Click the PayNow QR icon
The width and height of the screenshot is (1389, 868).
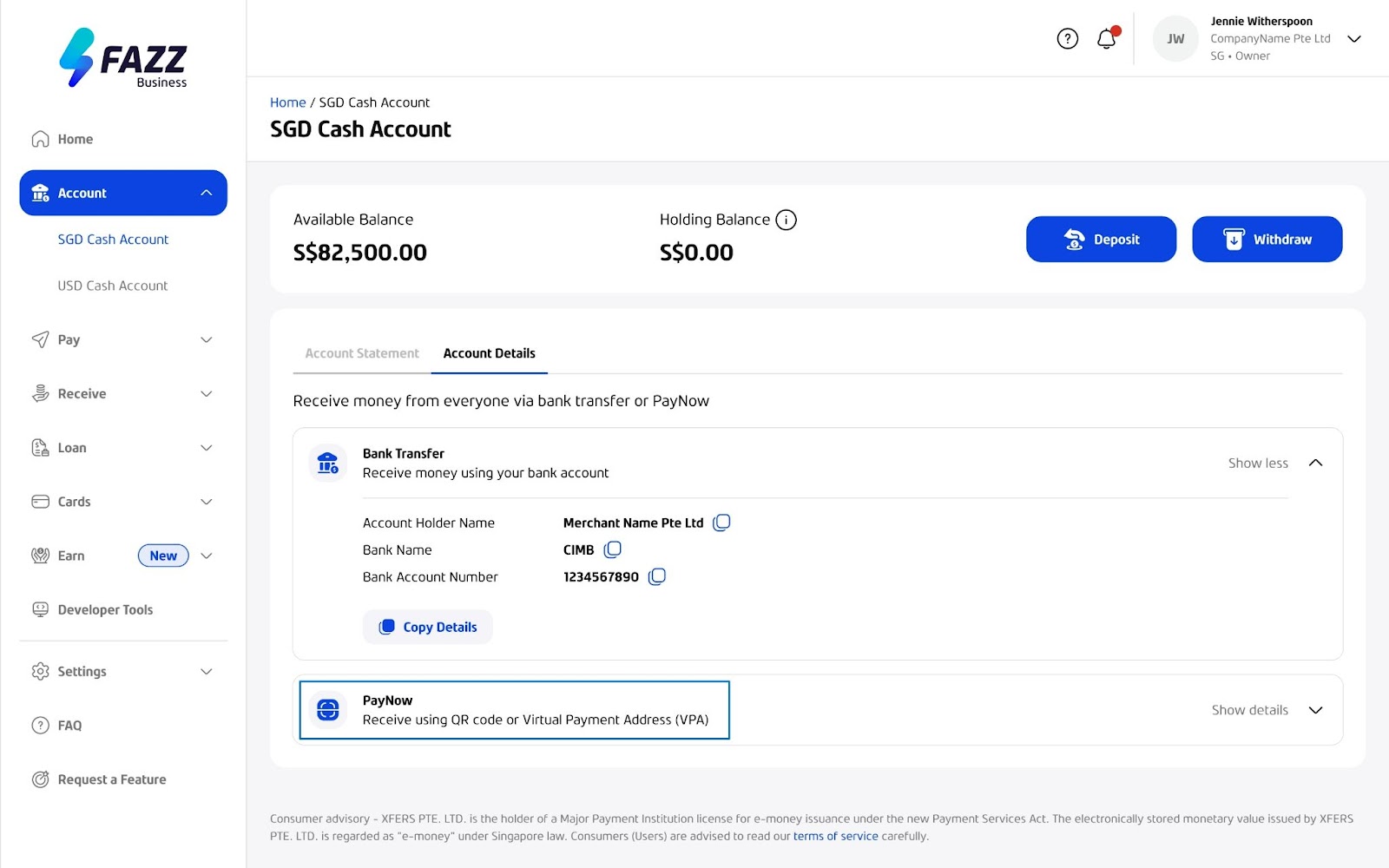click(328, 710)
